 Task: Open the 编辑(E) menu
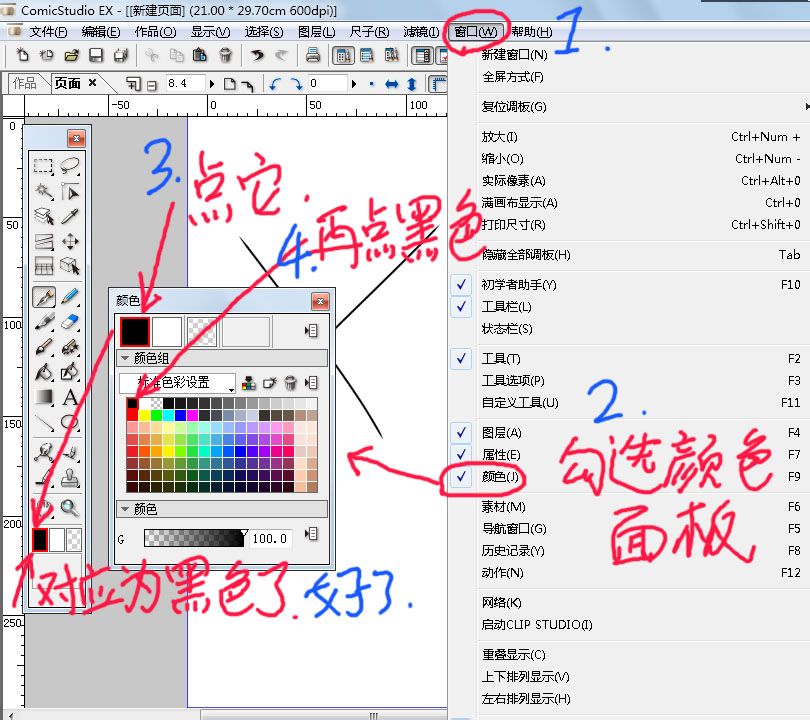tap(101, 32)
